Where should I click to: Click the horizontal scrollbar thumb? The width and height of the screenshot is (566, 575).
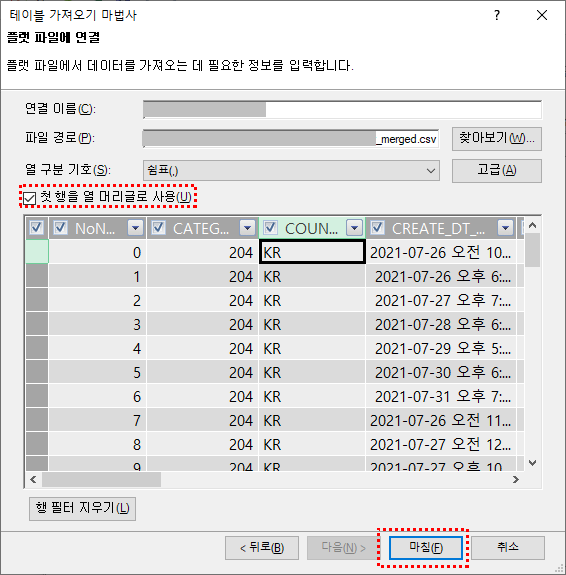coord(101,479)
